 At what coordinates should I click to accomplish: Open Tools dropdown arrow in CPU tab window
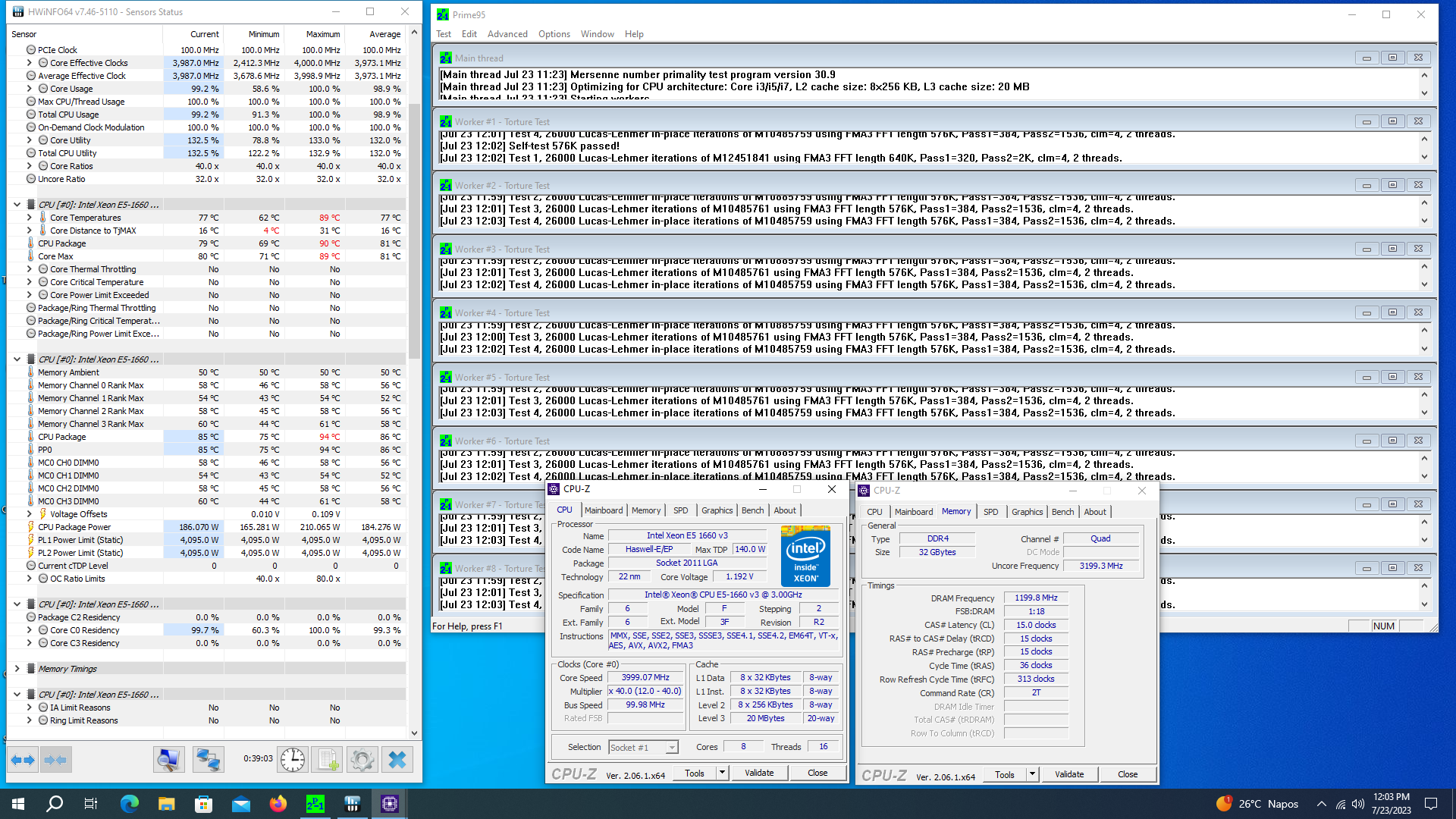pos(722,773)
